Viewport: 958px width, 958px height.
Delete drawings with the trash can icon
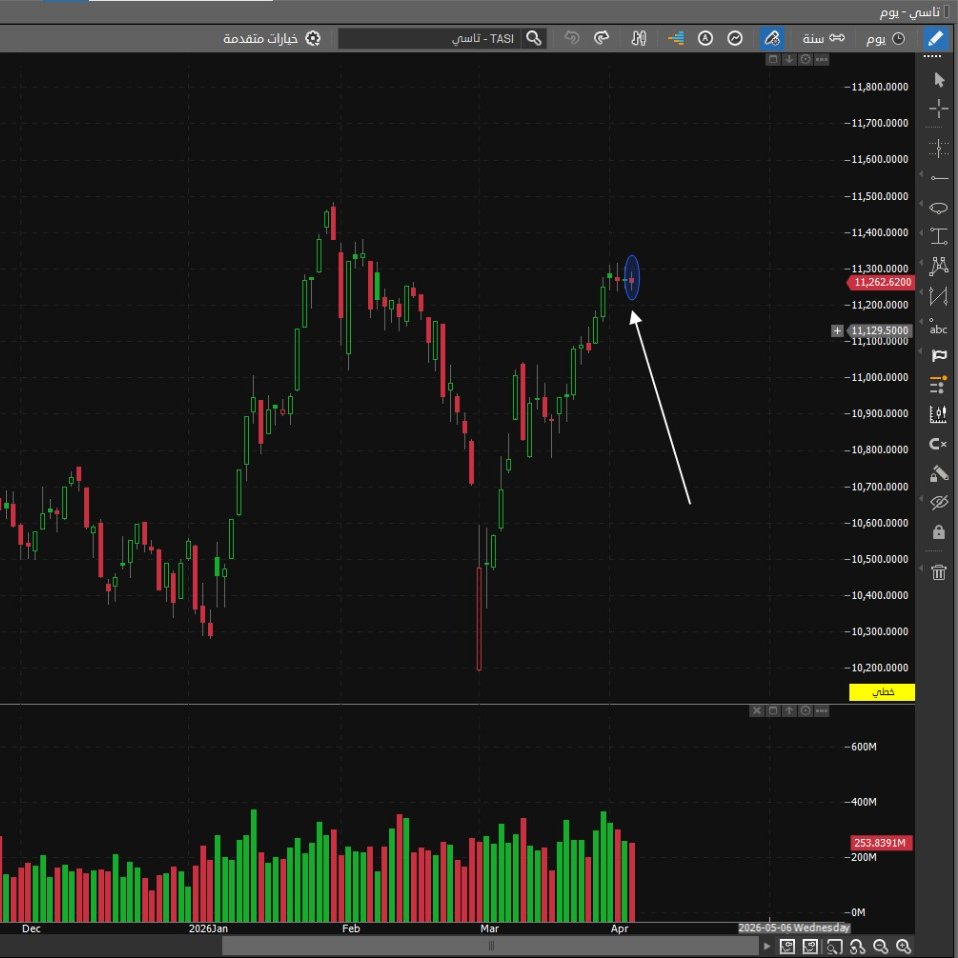coord(939,572)
